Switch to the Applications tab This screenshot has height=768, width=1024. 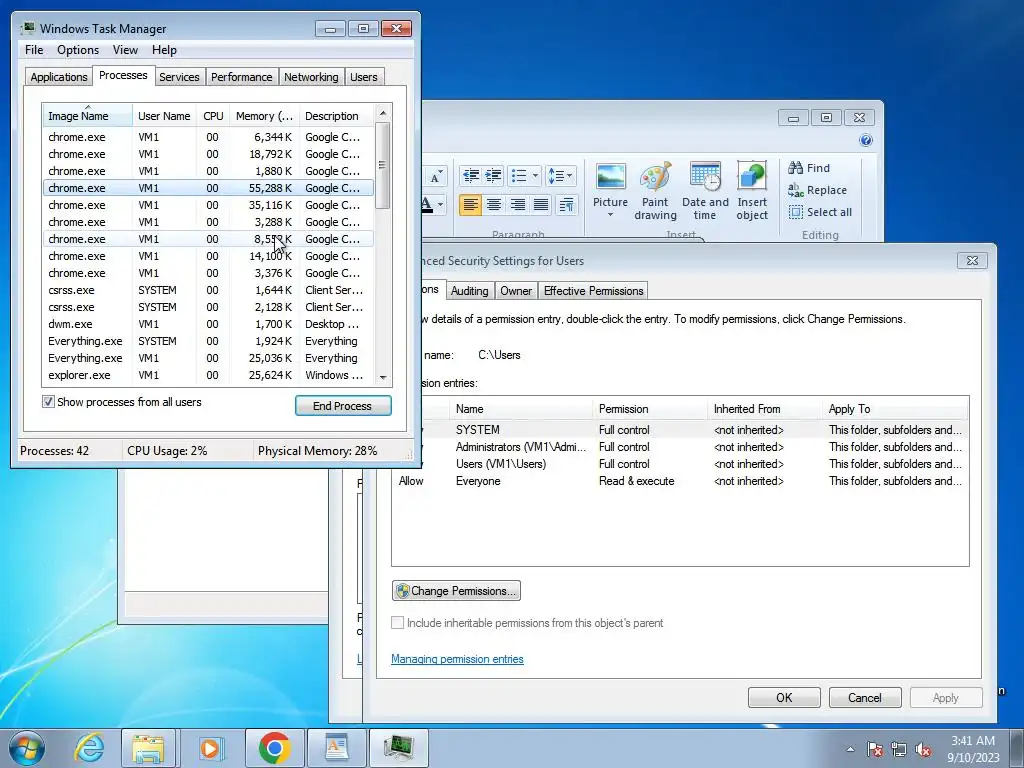coord(59,76)
